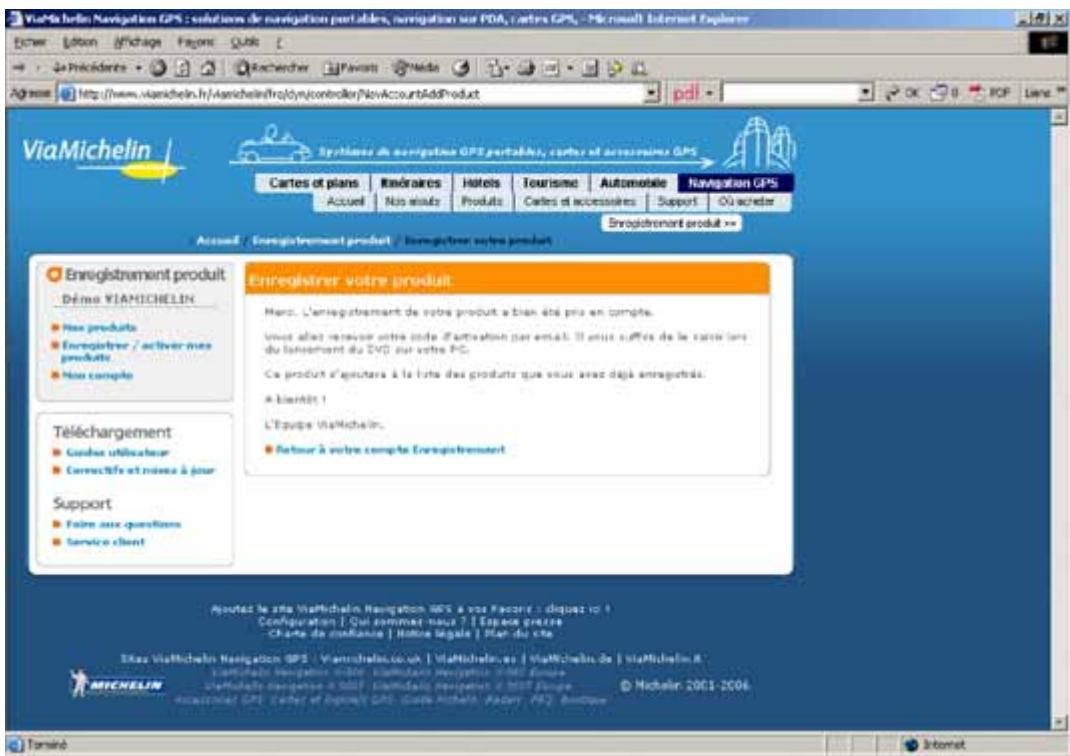Click the last icon in the toolbar row
This screenshot has height=756, width=1070.
639,68
